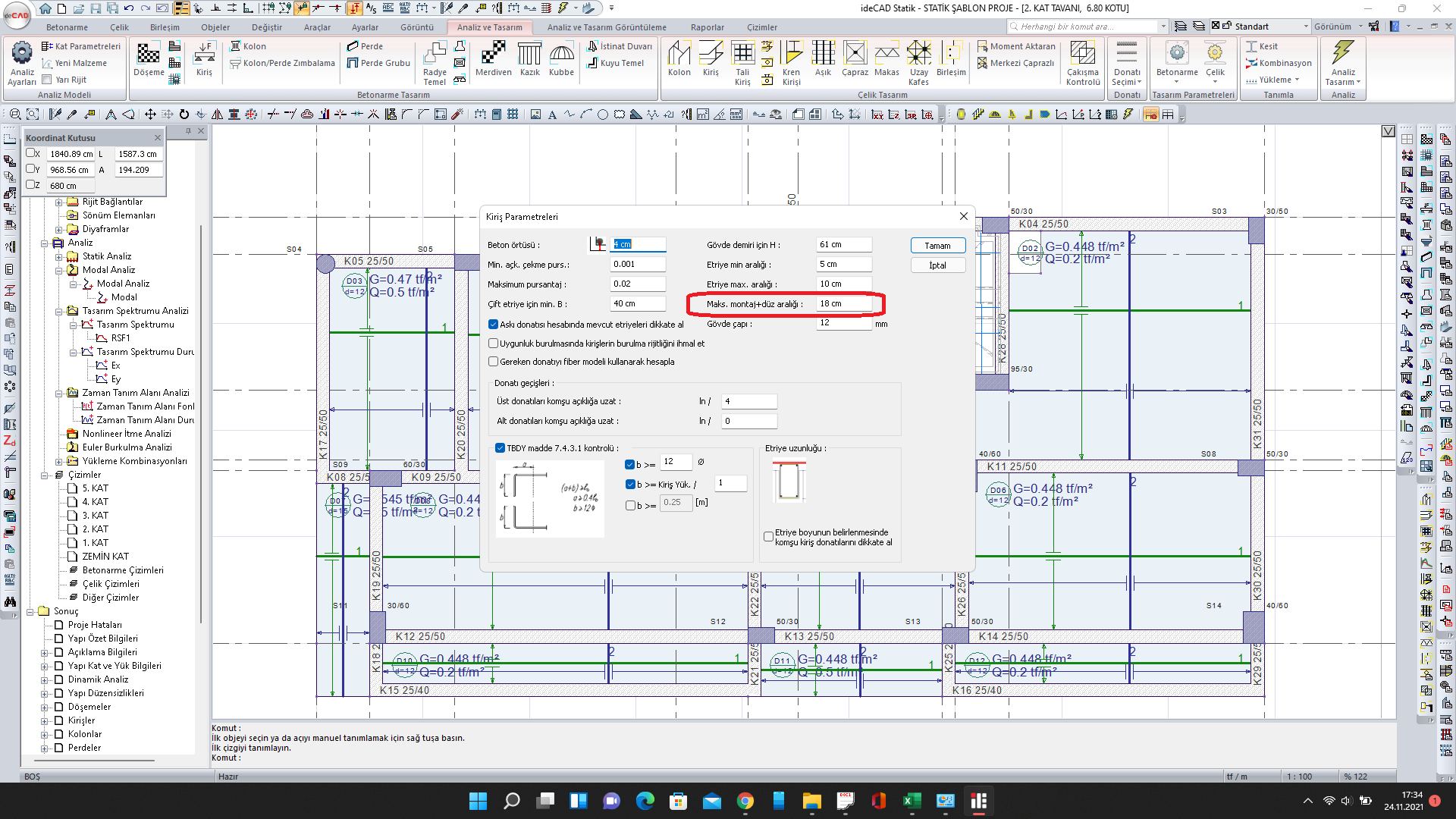Select the Kren Kirişi tool
The height and width of the screenshot is (819, 1456).
791,64
